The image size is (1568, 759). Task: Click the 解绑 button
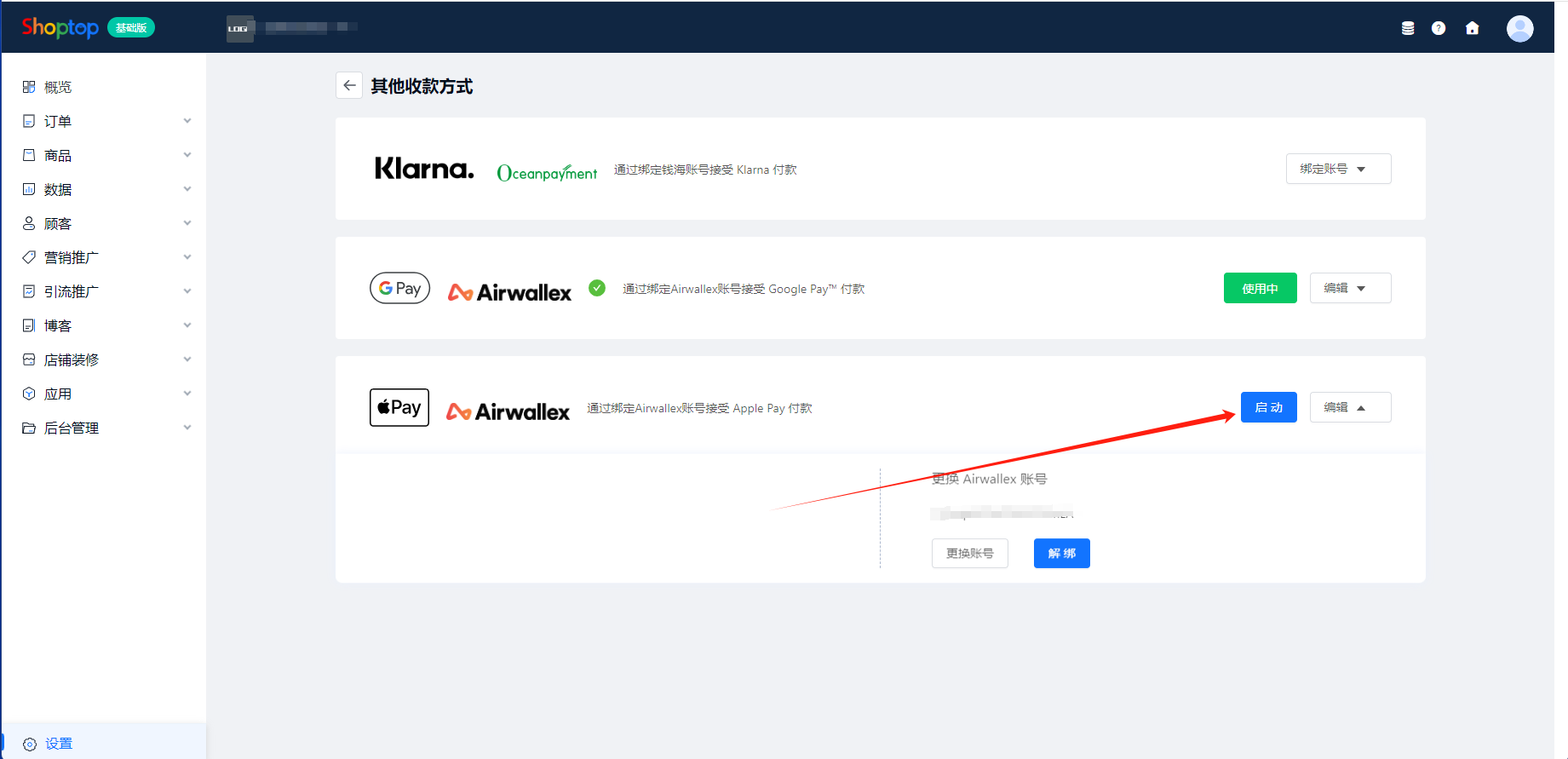[1061, 553]
